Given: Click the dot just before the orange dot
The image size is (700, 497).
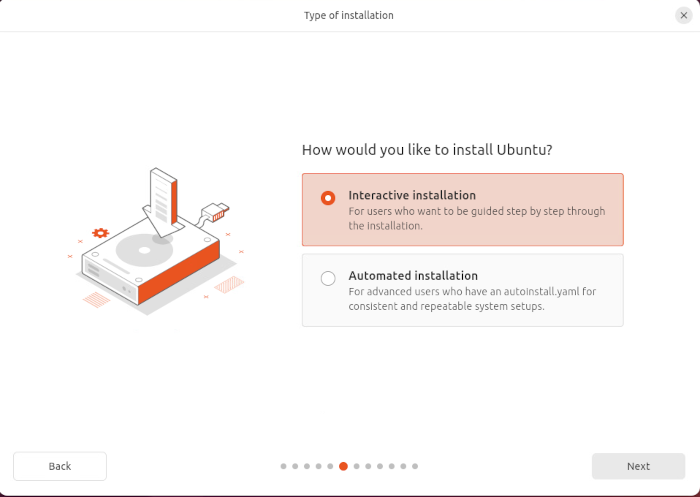Looking at the screenshot, I should [331, 466].
